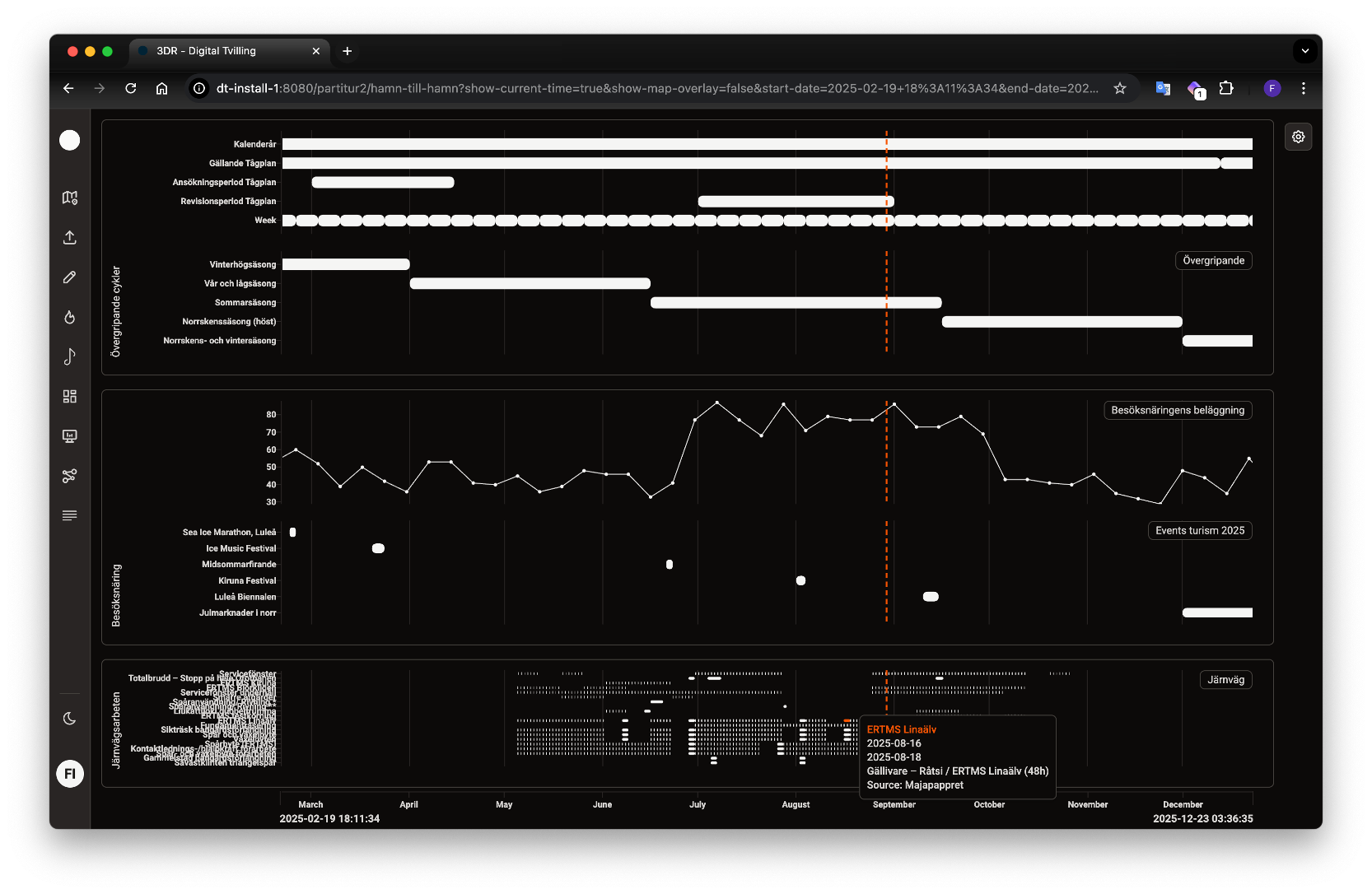Click the upload icon in the sidebar
The width and height of the screenshot is (1372, 894).
[69, 237]
